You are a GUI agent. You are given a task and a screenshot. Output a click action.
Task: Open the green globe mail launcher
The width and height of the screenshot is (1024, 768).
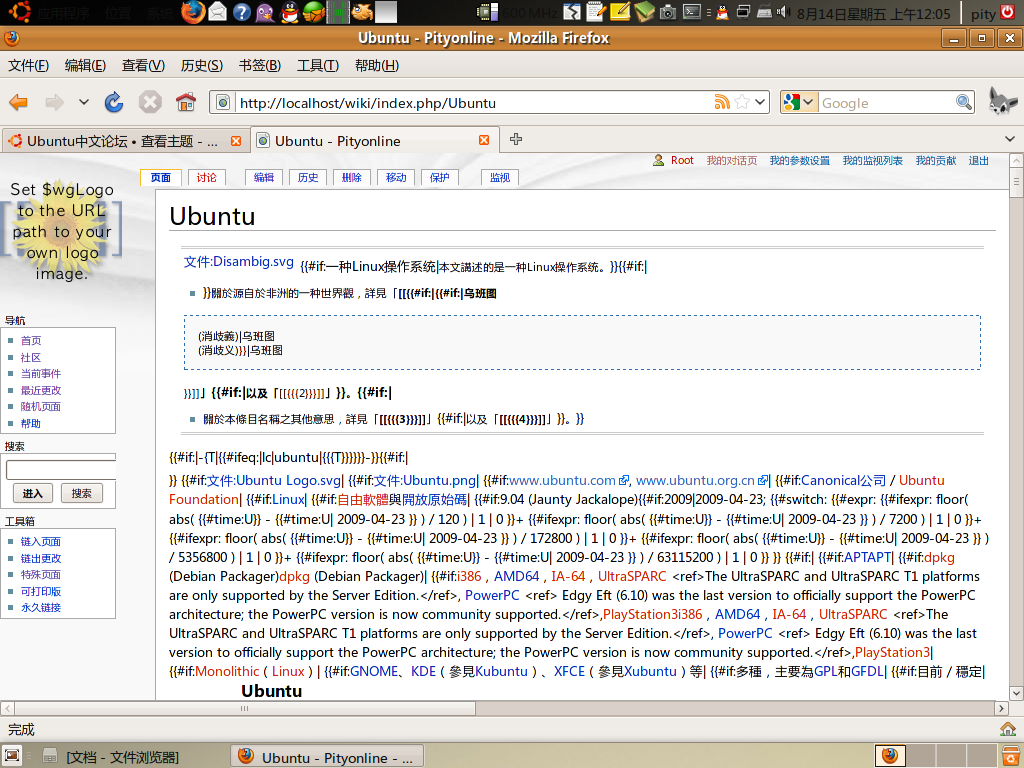[x=313, y=12]
